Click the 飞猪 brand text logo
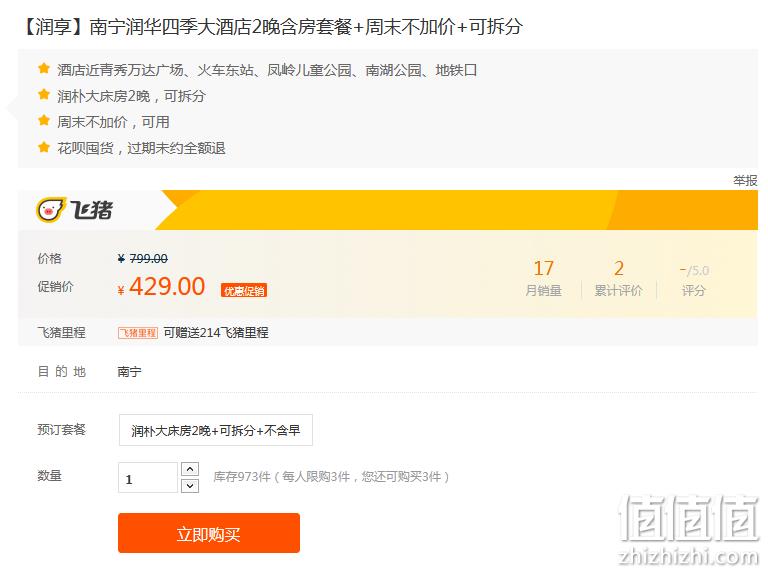Viewport: 768px width, 574px height. click(x=92, y=210)
